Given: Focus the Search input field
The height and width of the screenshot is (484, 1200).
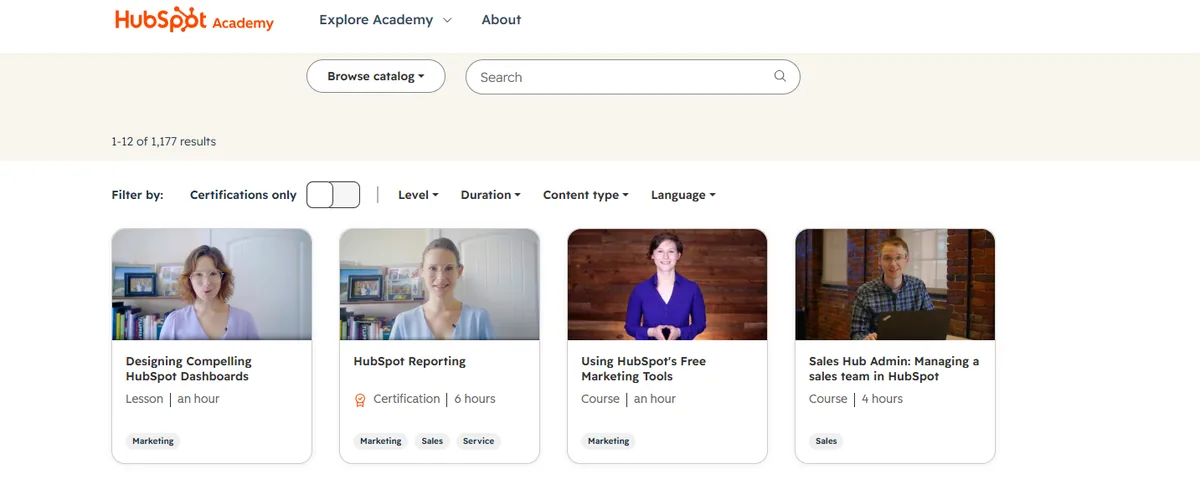Looking at the screenshot, I should pos(633,77).
